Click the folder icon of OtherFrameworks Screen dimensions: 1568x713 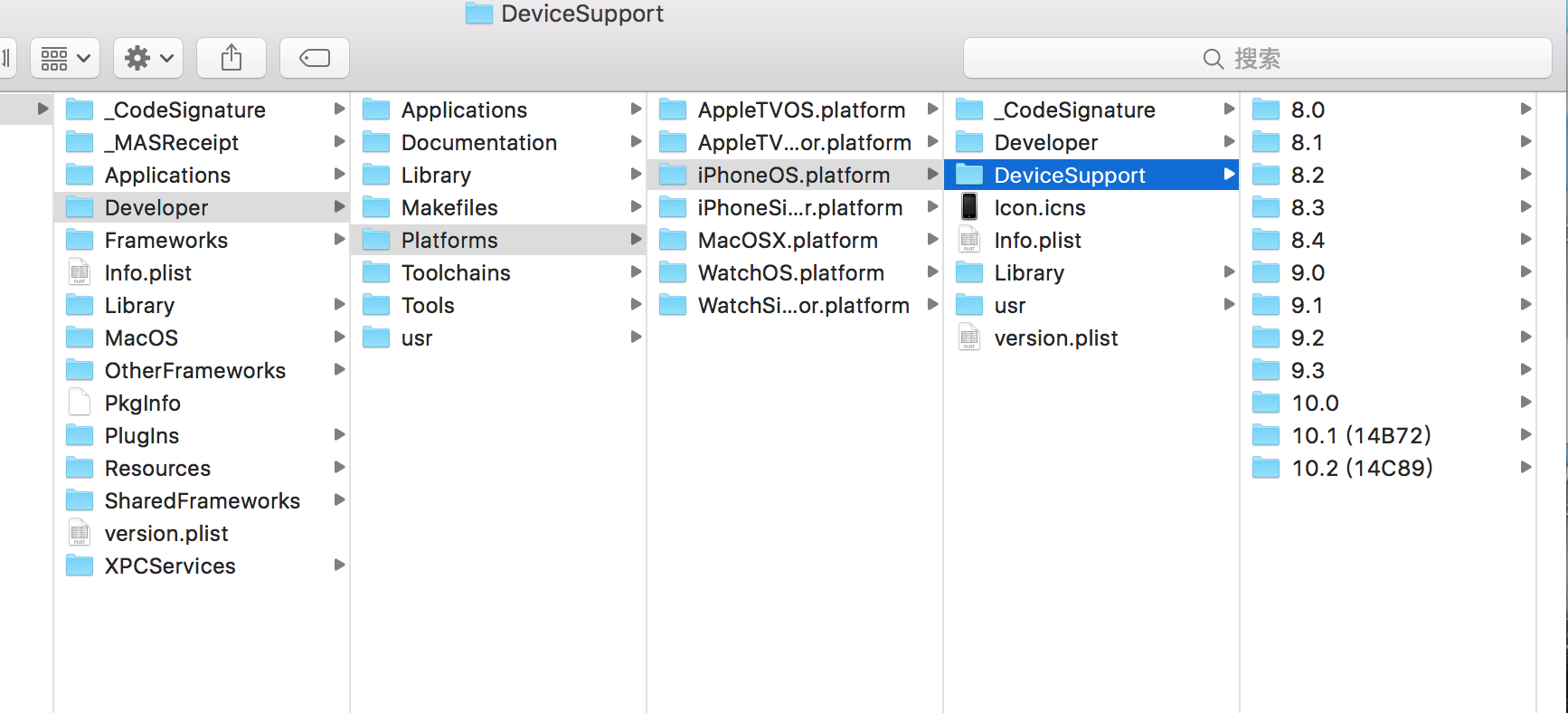point(80,370)
